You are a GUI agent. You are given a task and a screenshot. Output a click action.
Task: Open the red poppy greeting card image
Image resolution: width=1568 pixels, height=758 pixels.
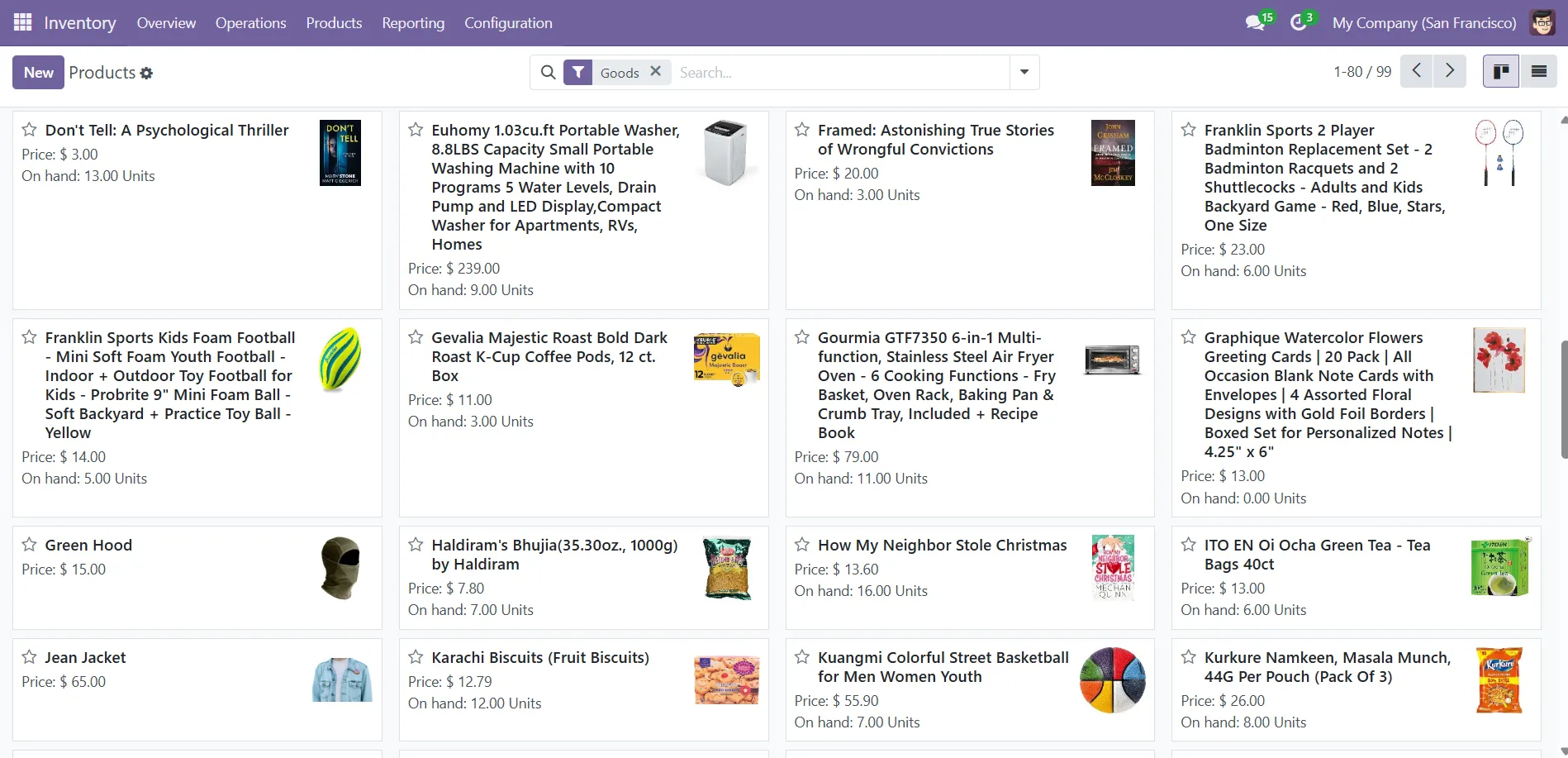click(1499, 360)
